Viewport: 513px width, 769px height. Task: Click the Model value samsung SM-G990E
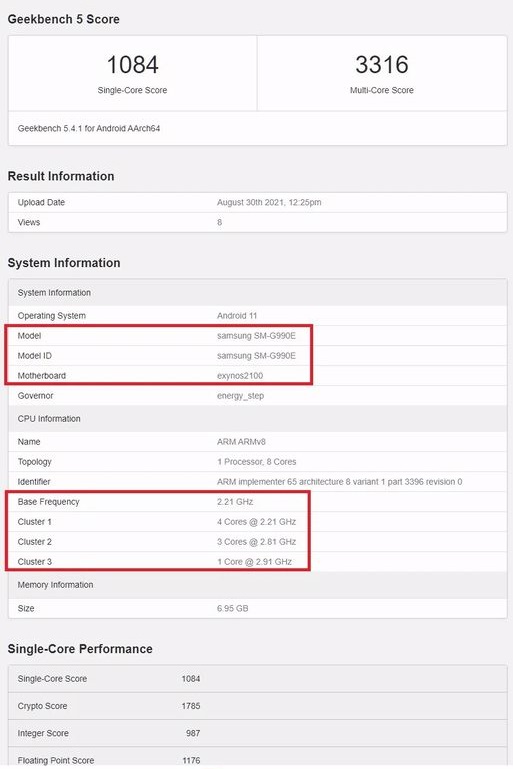point(256,336)
